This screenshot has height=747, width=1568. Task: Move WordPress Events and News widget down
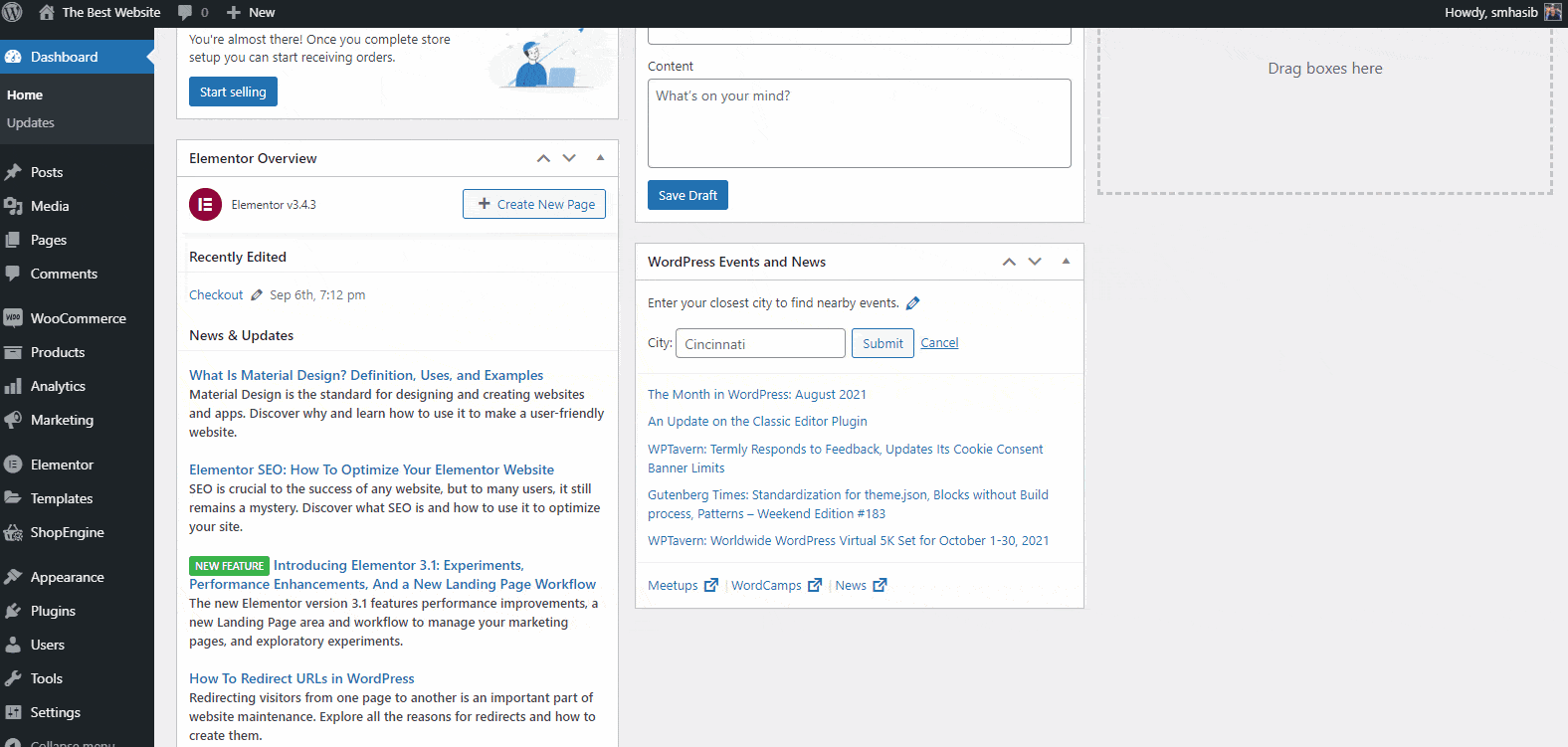click(x=1035, y=262)
